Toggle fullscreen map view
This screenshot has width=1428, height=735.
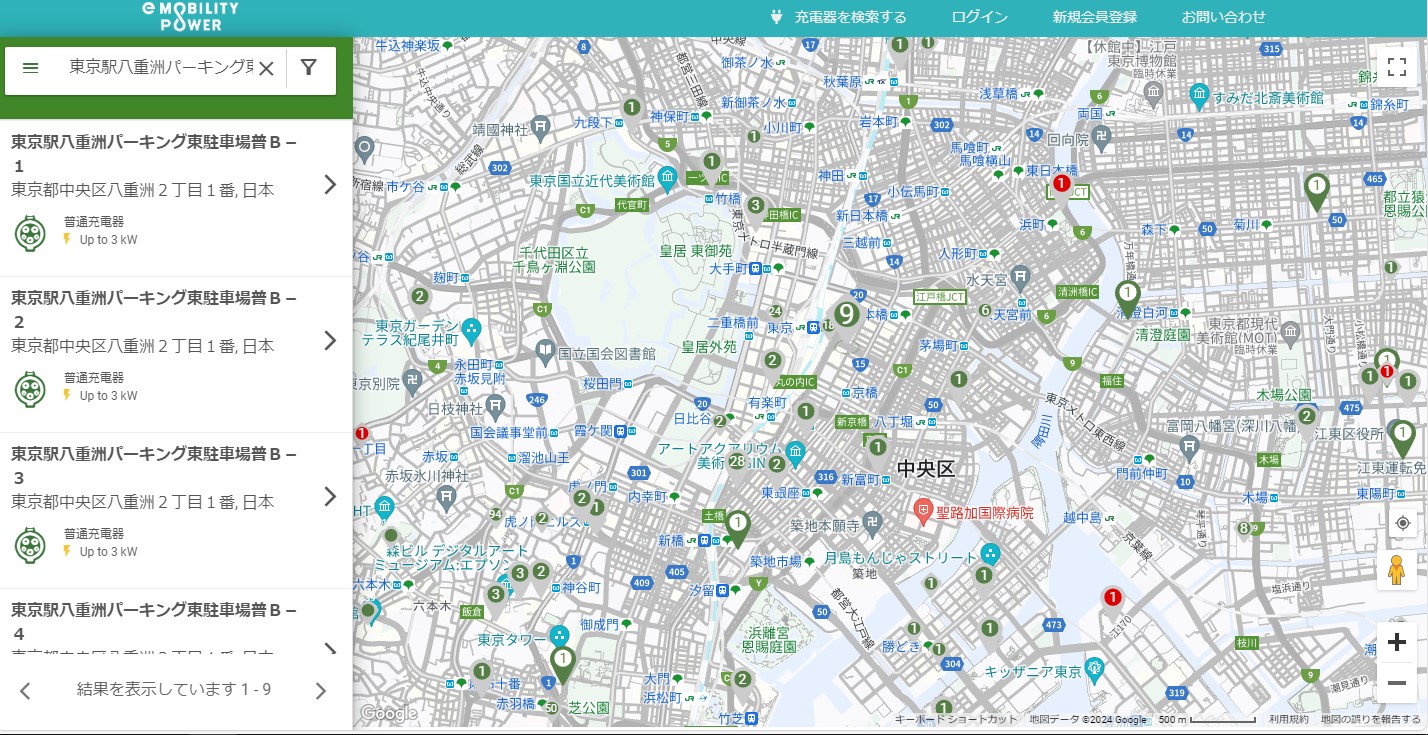(1397, 68)
